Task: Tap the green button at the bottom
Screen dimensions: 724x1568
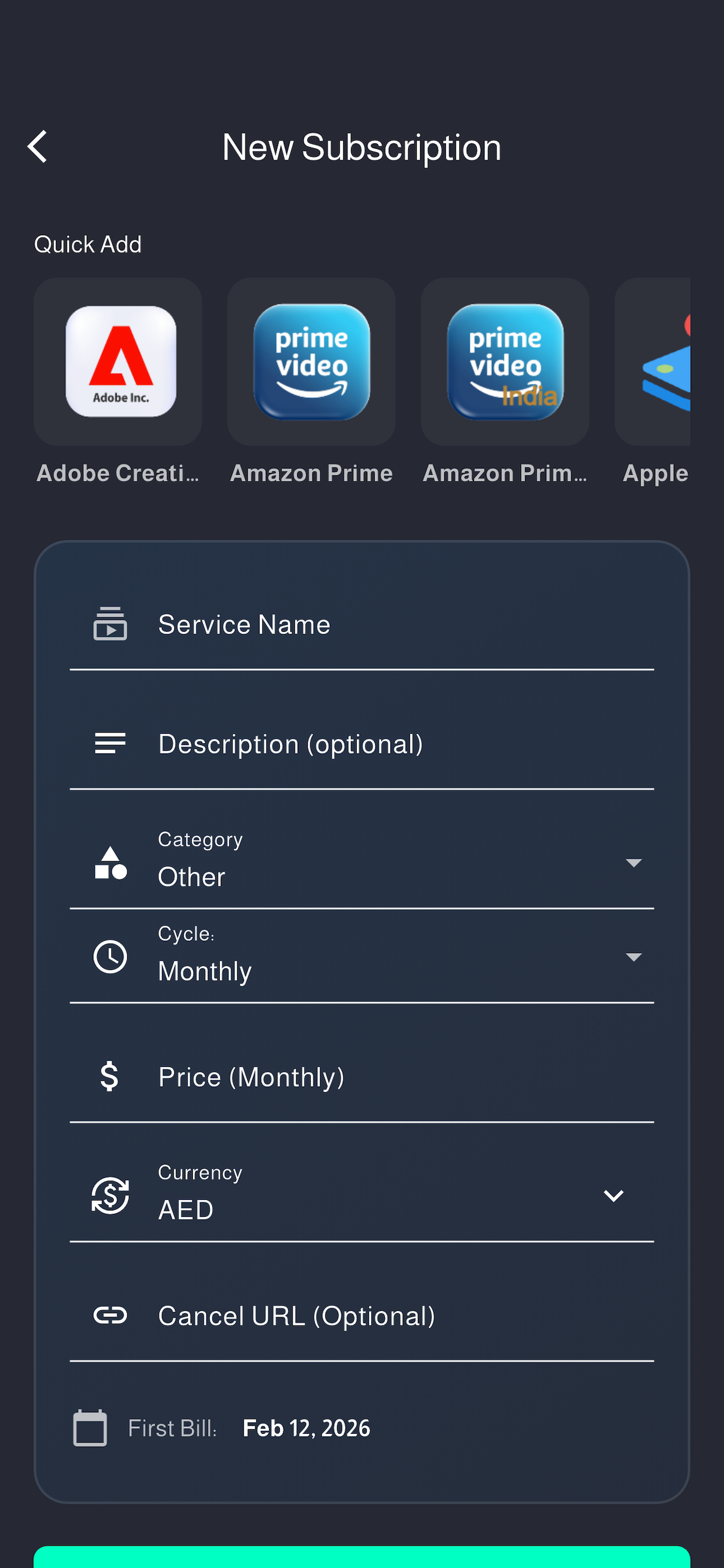Action: [362, 1556]
